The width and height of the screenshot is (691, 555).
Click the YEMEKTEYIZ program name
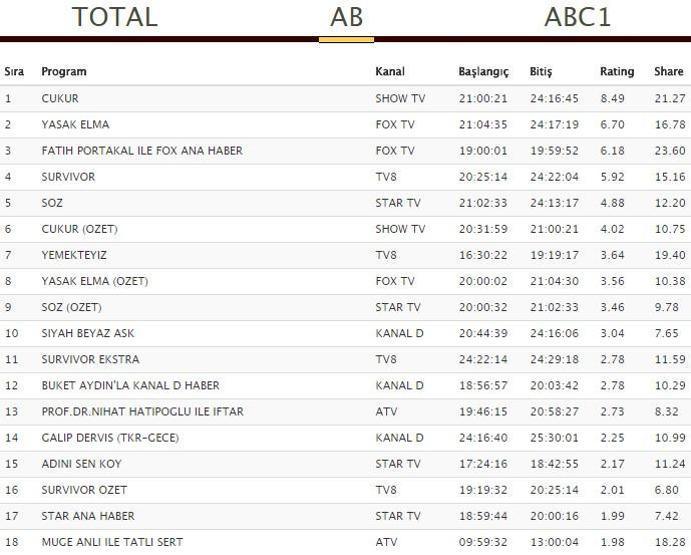pos(74,255)
